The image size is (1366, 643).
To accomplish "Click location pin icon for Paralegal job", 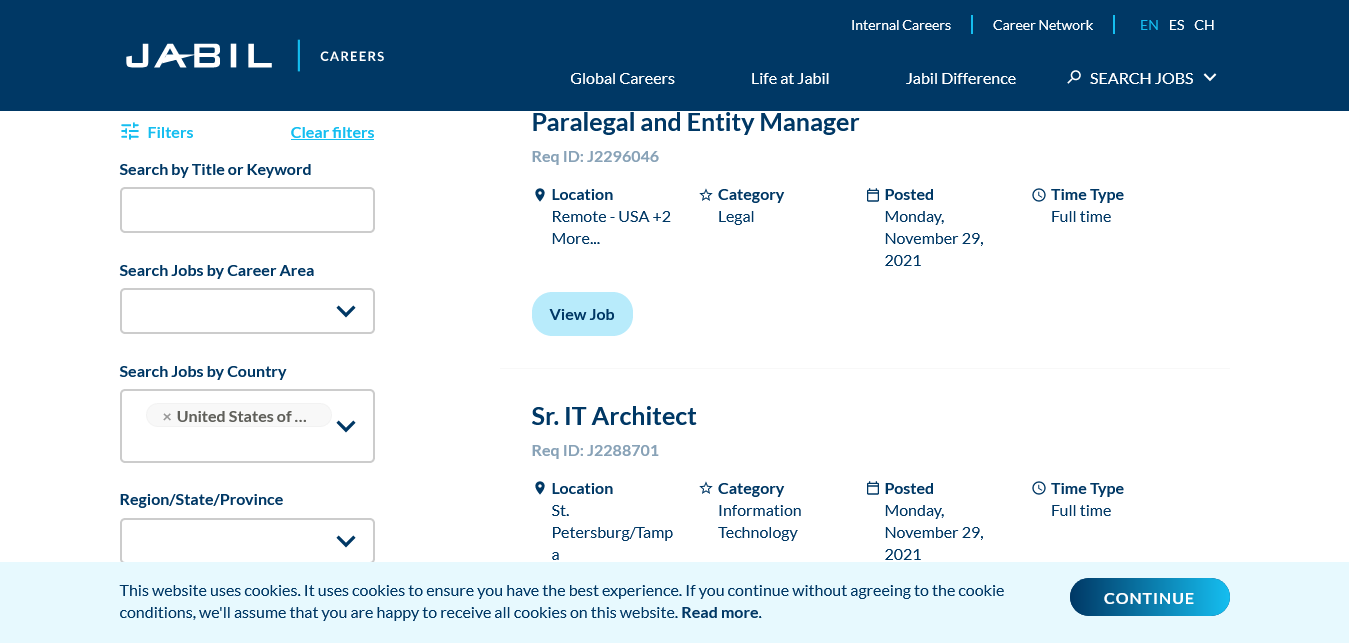I will (540, 195).
